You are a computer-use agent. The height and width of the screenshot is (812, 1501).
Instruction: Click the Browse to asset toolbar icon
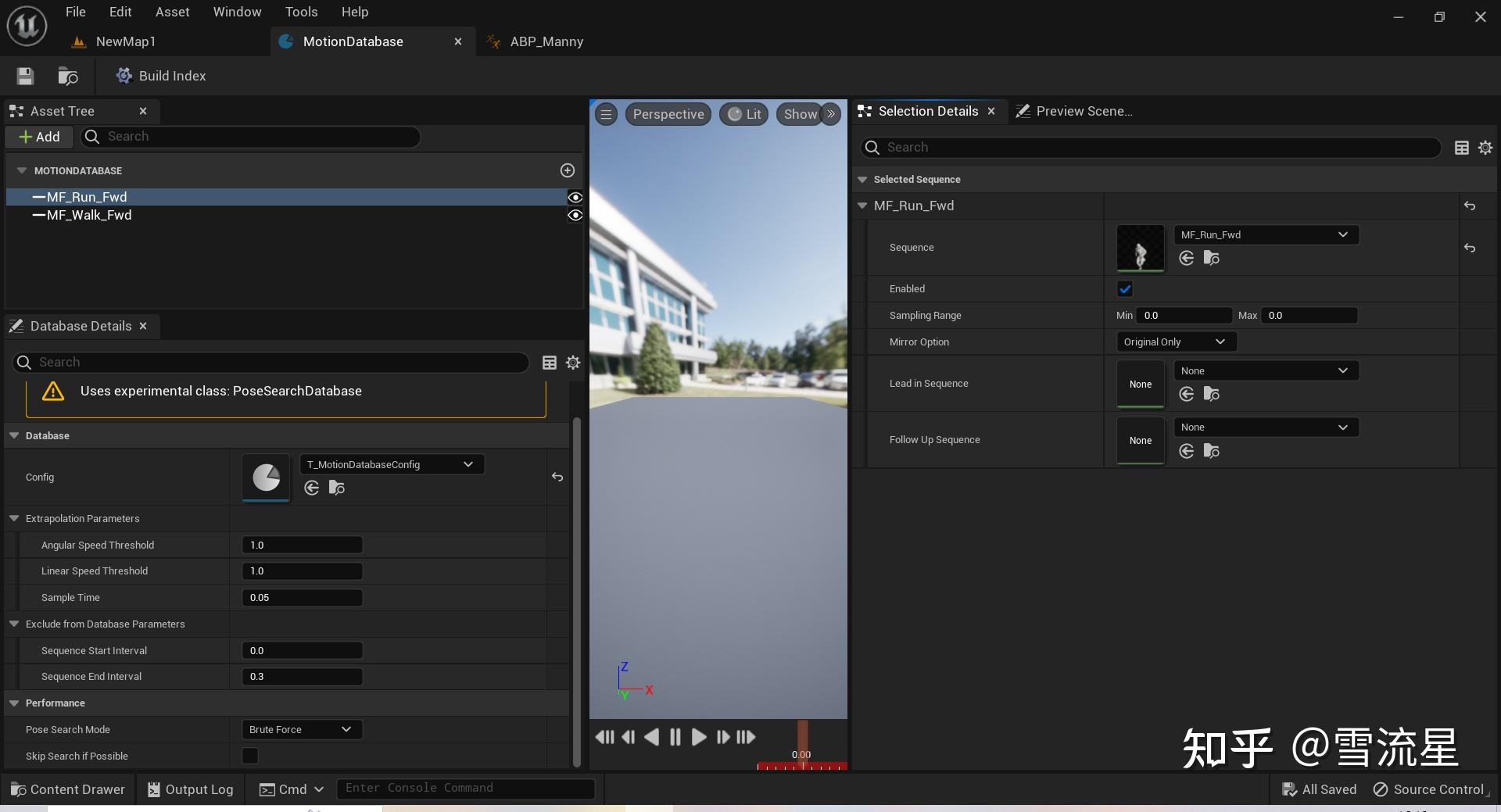coord(68,76)
